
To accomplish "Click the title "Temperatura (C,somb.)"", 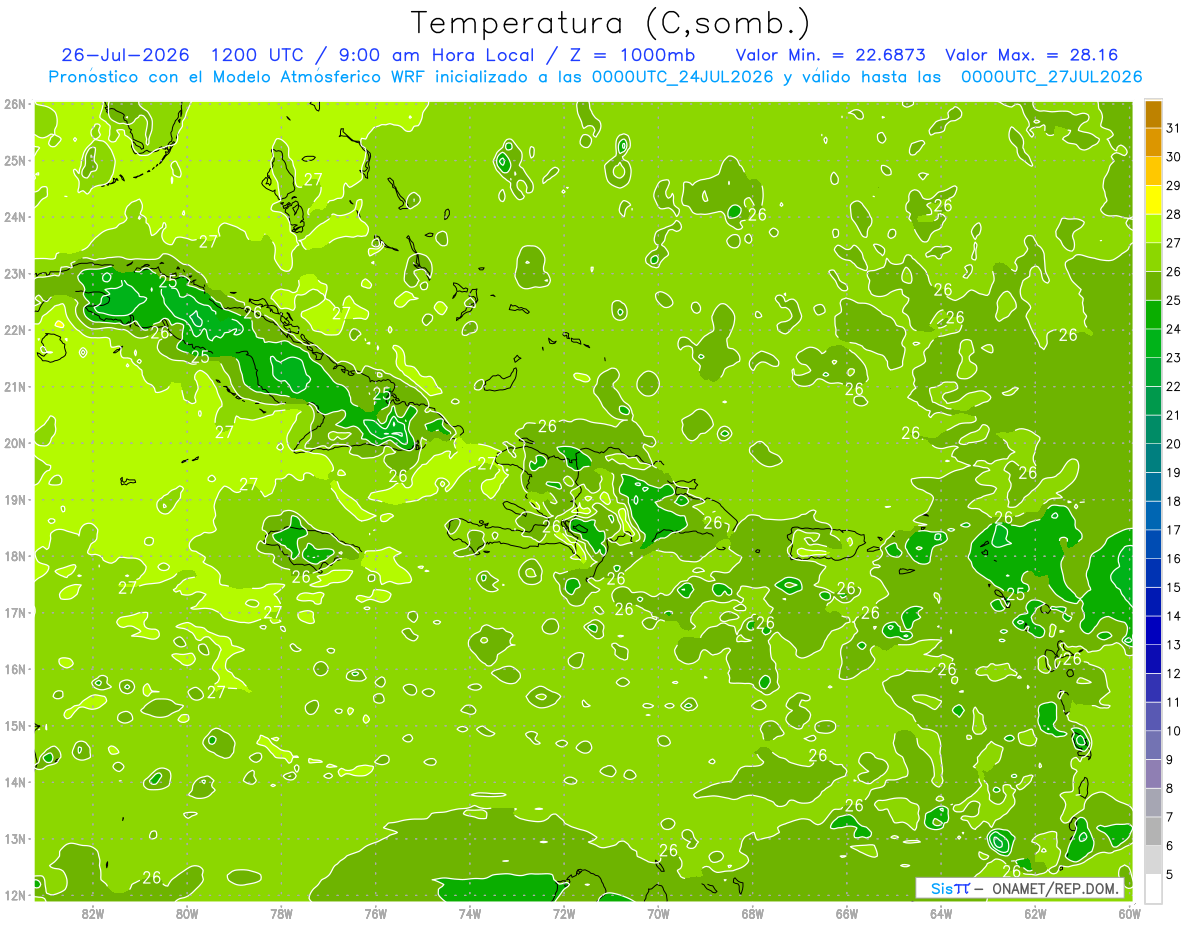I will coord(611,24).
